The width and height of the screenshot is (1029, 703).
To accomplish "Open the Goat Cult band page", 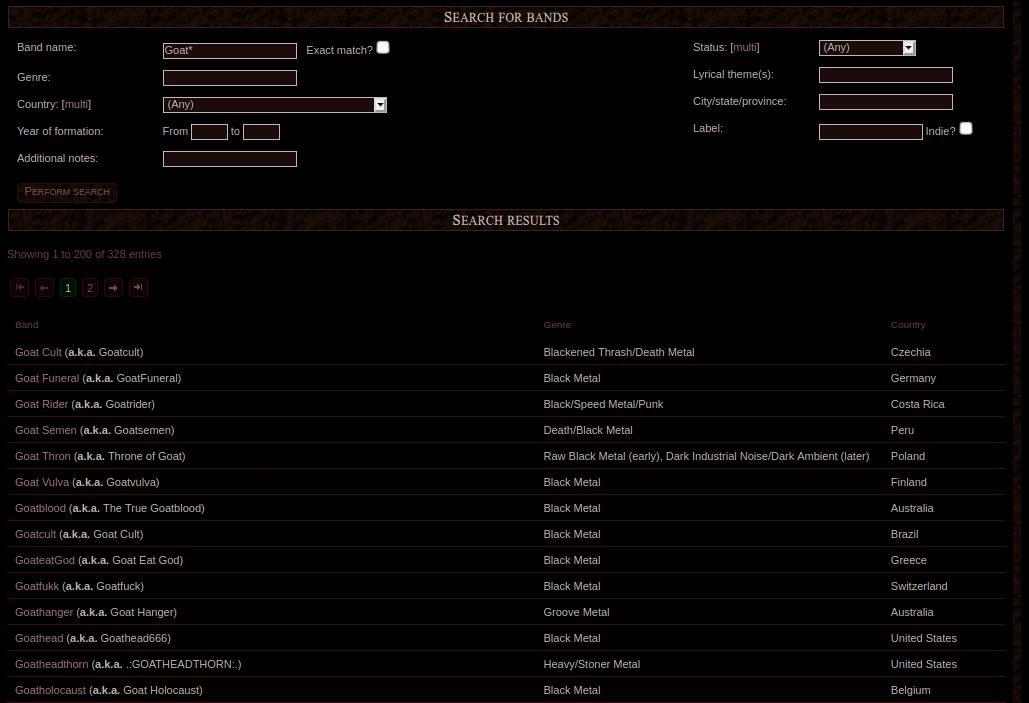I will click(x=38, y=352).
